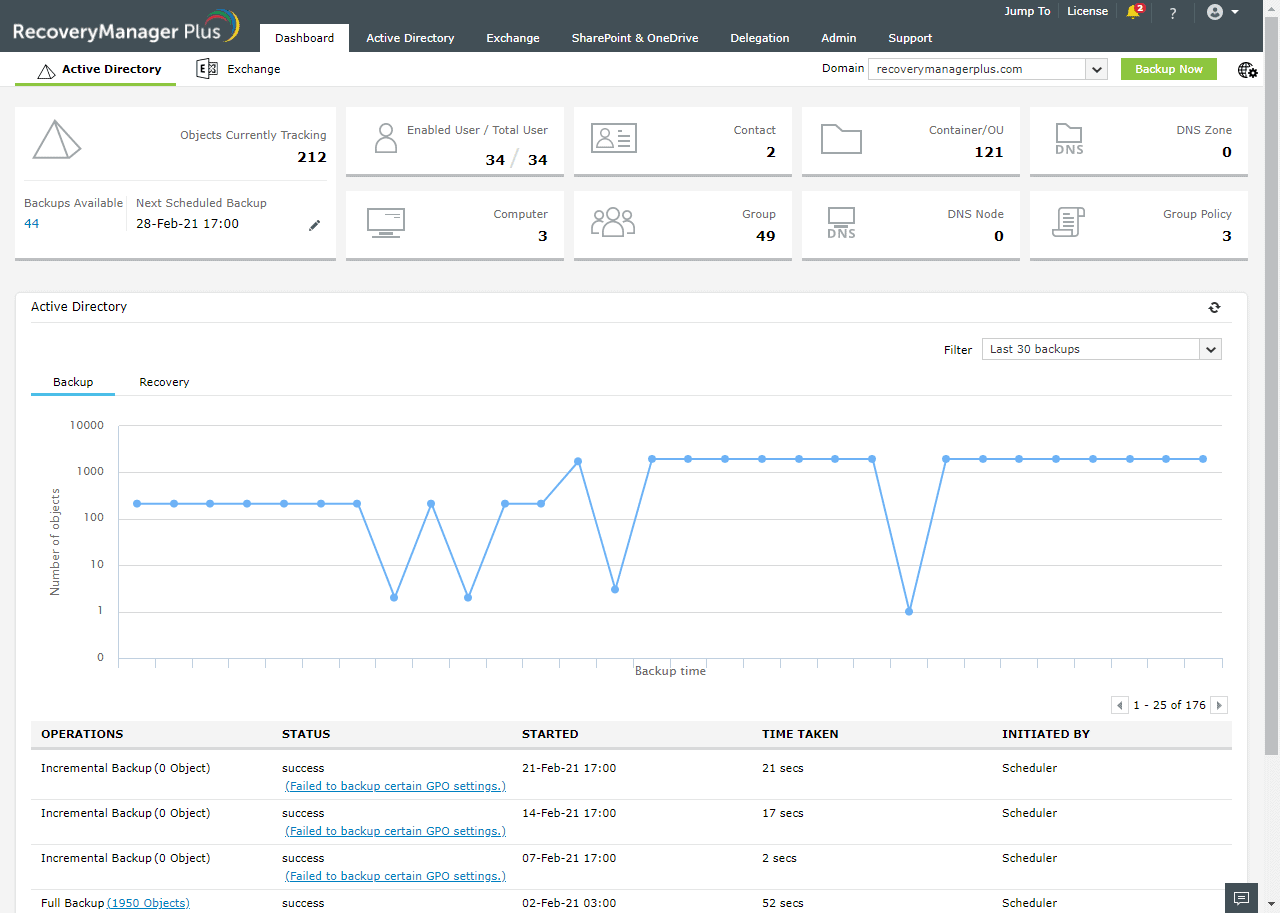The width and height of the screenshot is (1280, 913).
Task: Open GPO failure link for 14-Feb-21 backup
Action: point(395,831)
